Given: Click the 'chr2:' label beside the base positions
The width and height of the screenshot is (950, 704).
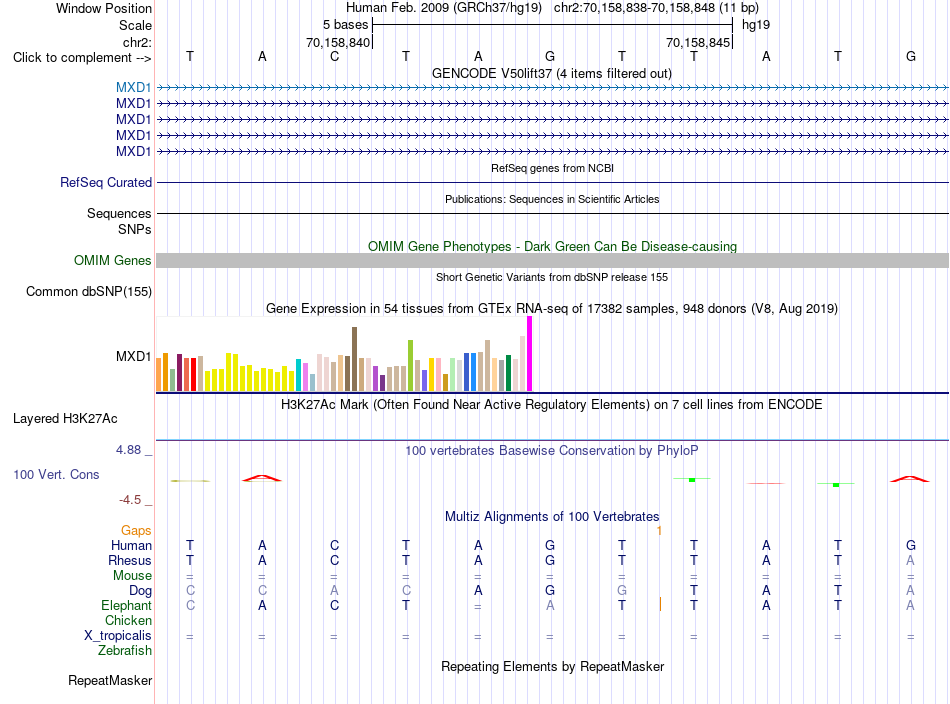Looking at the screenshot, I should [x=138, y=42].
